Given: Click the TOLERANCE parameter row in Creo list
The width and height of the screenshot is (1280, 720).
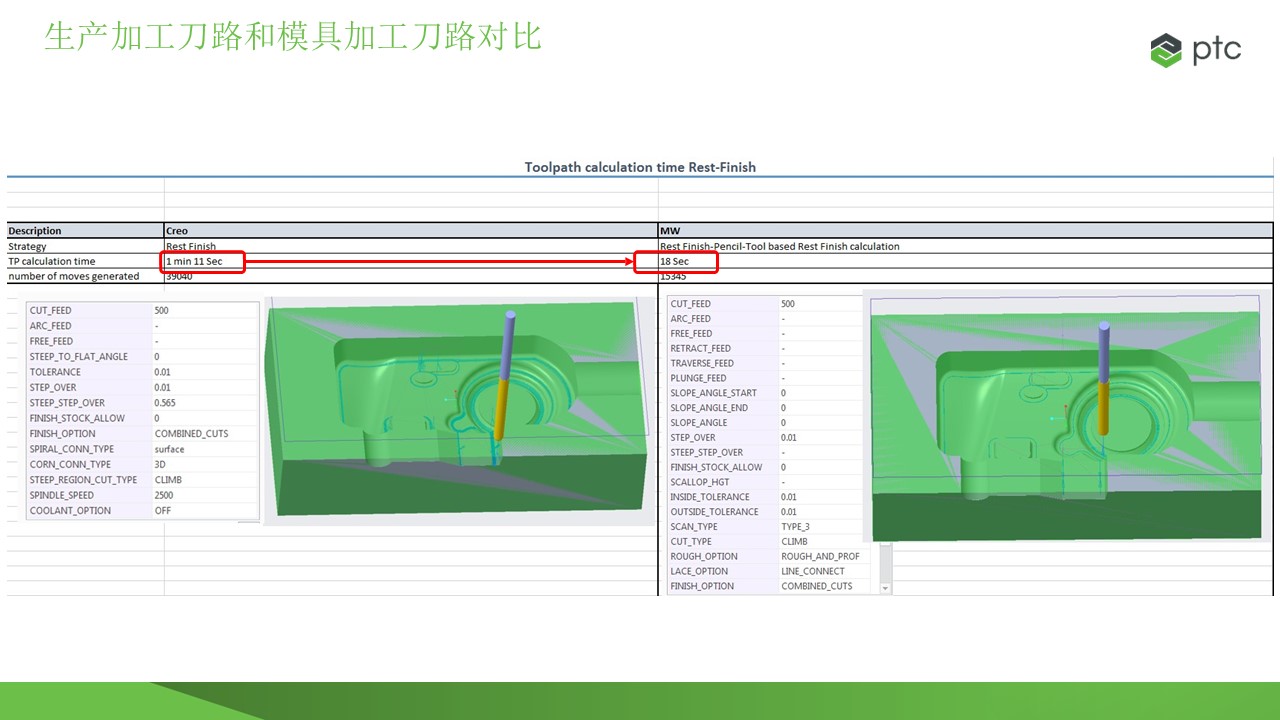Looking at the screenshot, I should [142, 372].
